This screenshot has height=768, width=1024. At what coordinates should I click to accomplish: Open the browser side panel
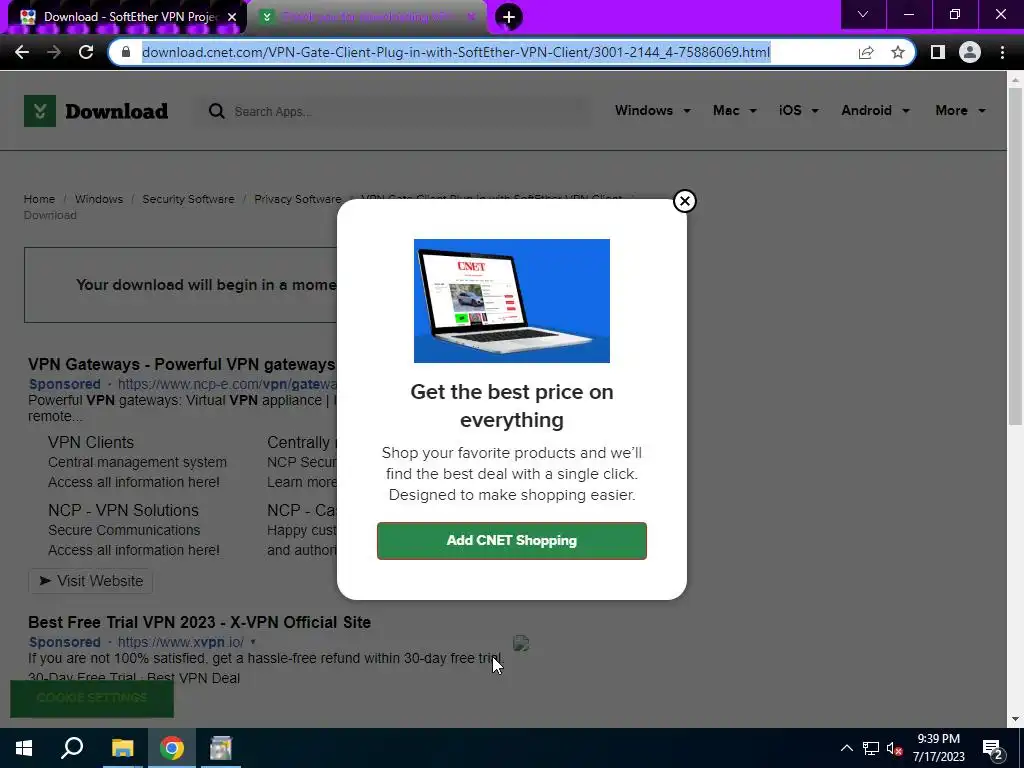click(937, 52)
